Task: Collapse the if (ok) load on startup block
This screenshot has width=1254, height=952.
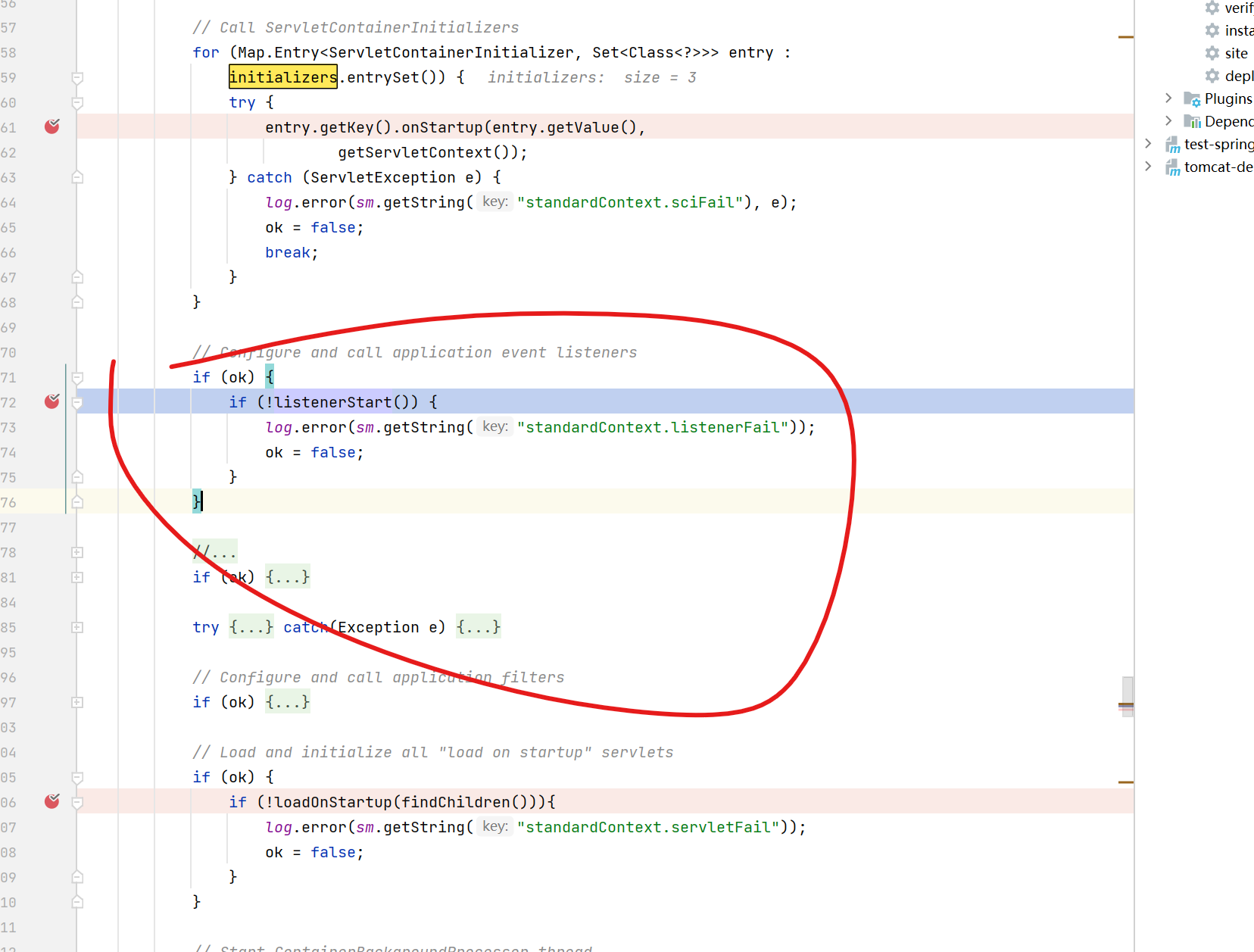Action: click(x=77, y=777)
